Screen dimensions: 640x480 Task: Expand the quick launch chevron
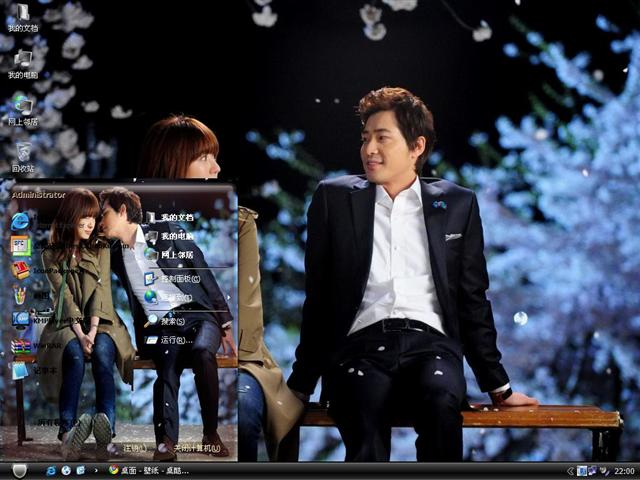click(x=96, y=471)
